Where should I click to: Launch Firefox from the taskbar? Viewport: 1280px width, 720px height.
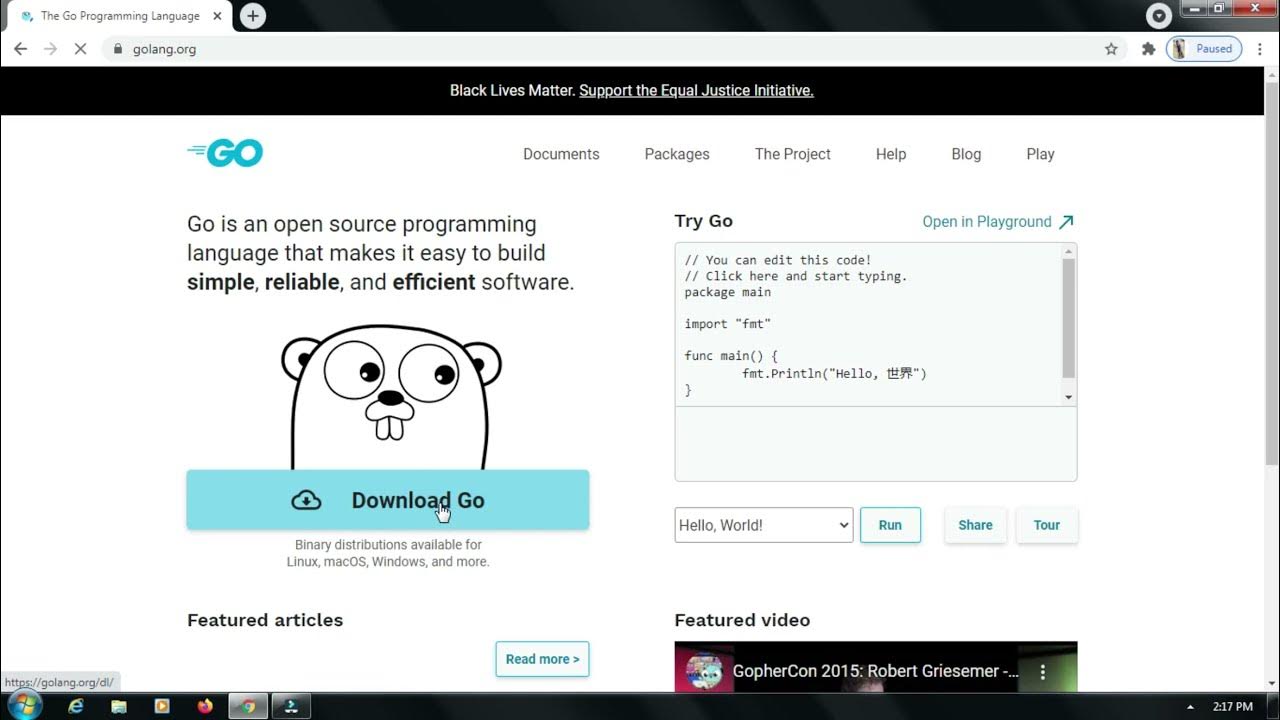point(205,706)
